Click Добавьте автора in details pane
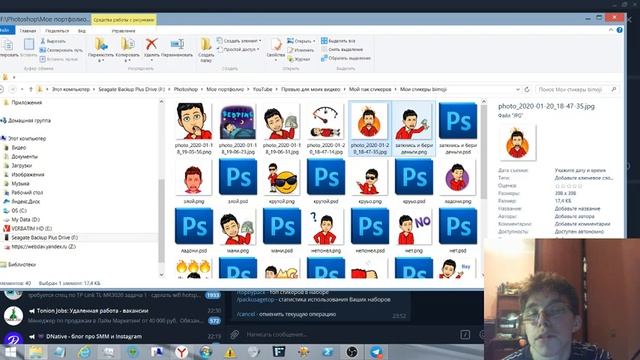Viewport: 640px width, 360px height. tap(574, 216)
